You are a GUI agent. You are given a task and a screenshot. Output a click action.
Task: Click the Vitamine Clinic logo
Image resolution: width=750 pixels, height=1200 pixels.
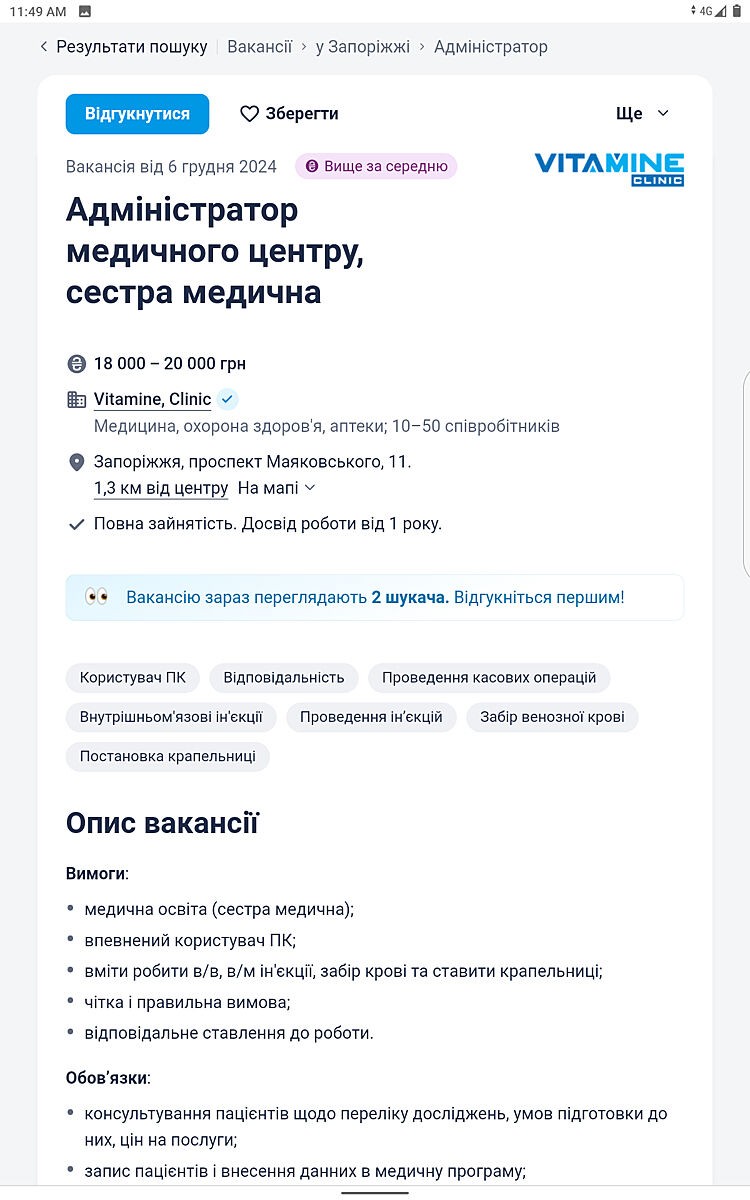click(609, 168)
